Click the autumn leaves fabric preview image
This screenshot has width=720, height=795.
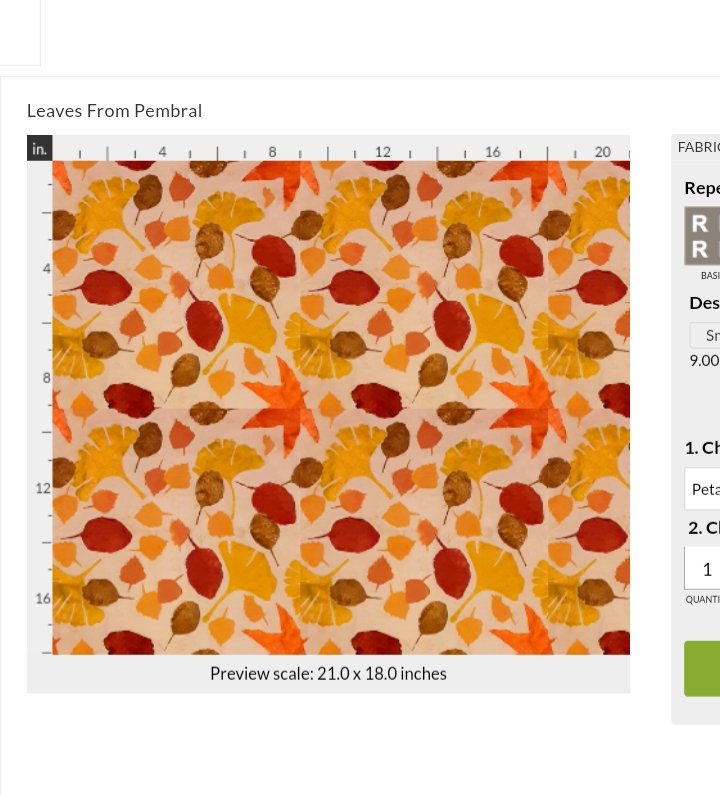[x=341, y=407]
